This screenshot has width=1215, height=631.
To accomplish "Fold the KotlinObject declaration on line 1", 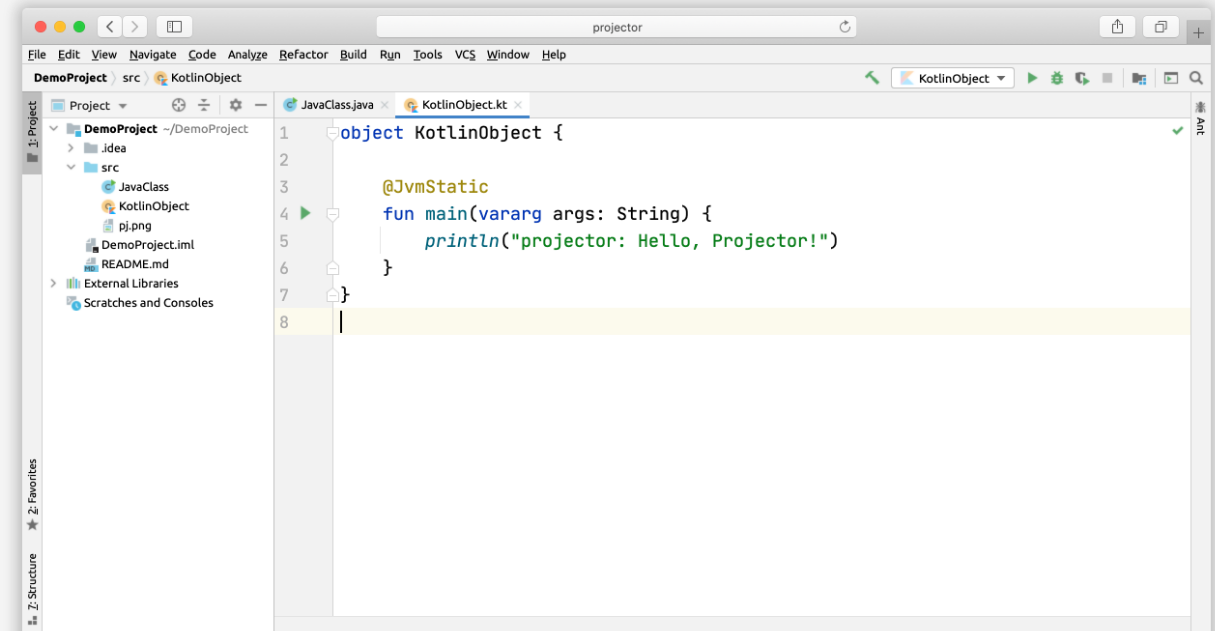I will click(x=333, y=133).
